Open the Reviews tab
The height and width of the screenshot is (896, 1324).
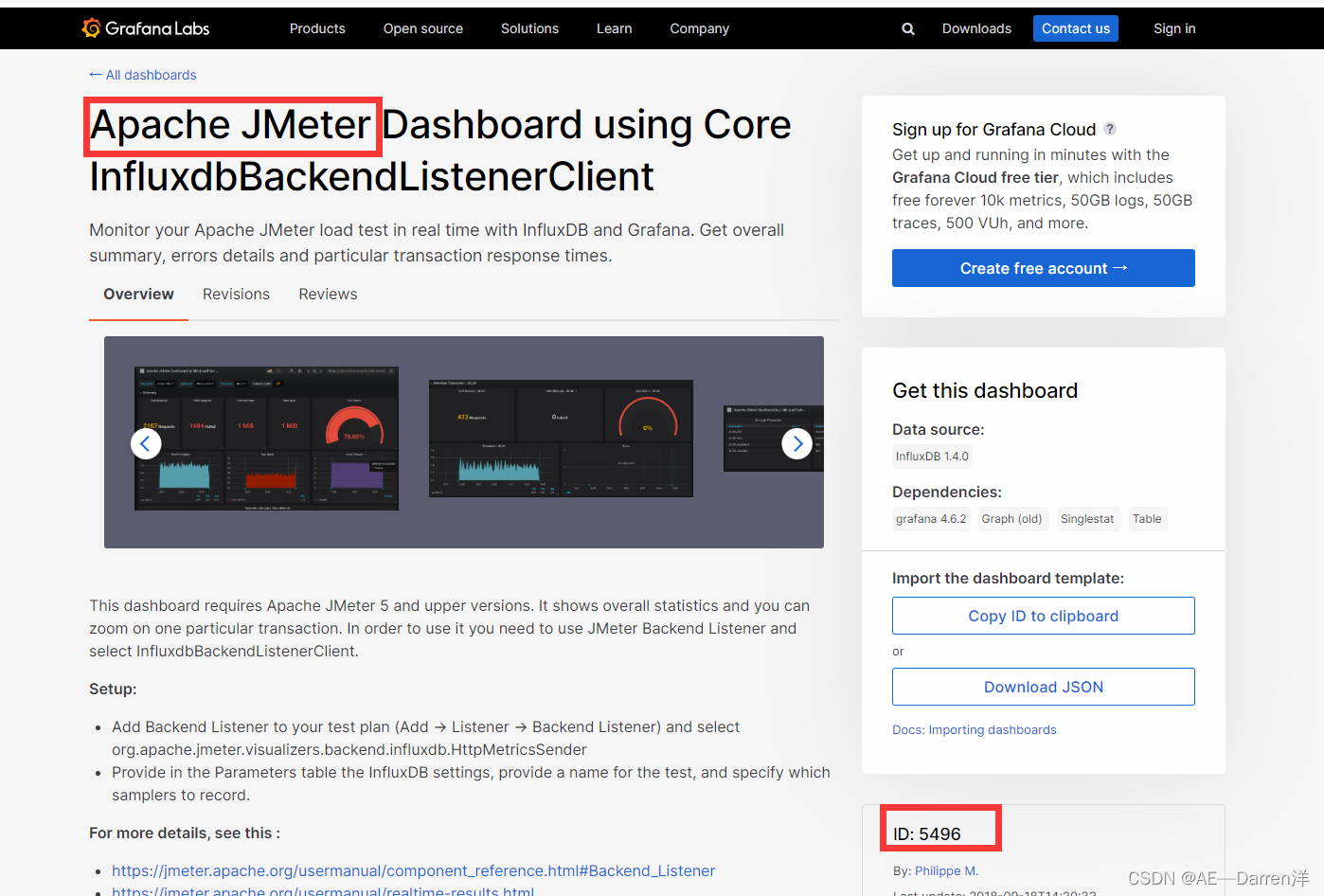point(328,294)
